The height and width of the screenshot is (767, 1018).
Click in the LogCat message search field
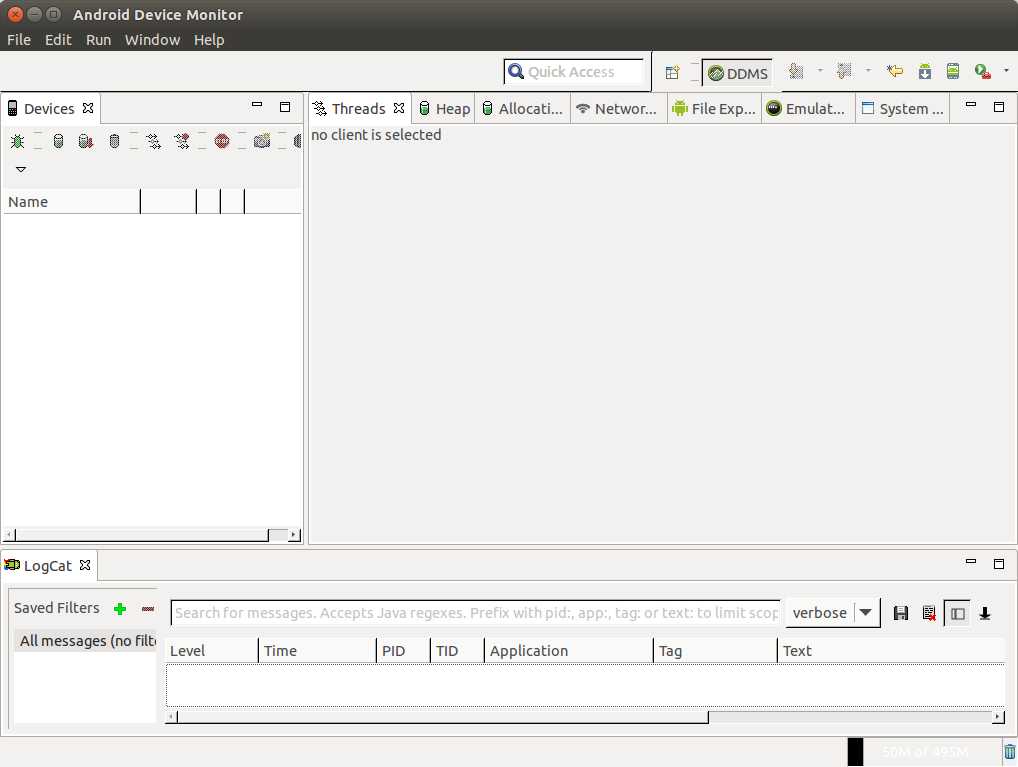(x=475, y=613)
